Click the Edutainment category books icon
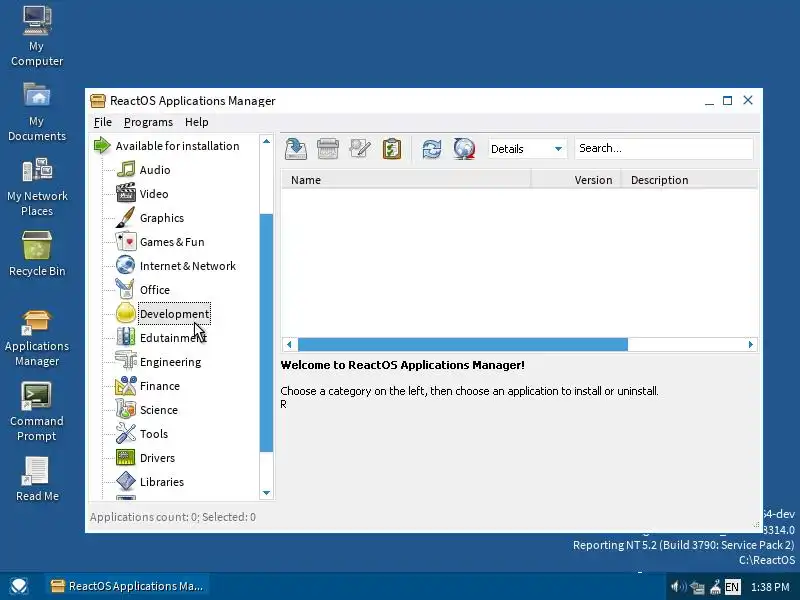The image size is (800, 600). click(126, 337)
